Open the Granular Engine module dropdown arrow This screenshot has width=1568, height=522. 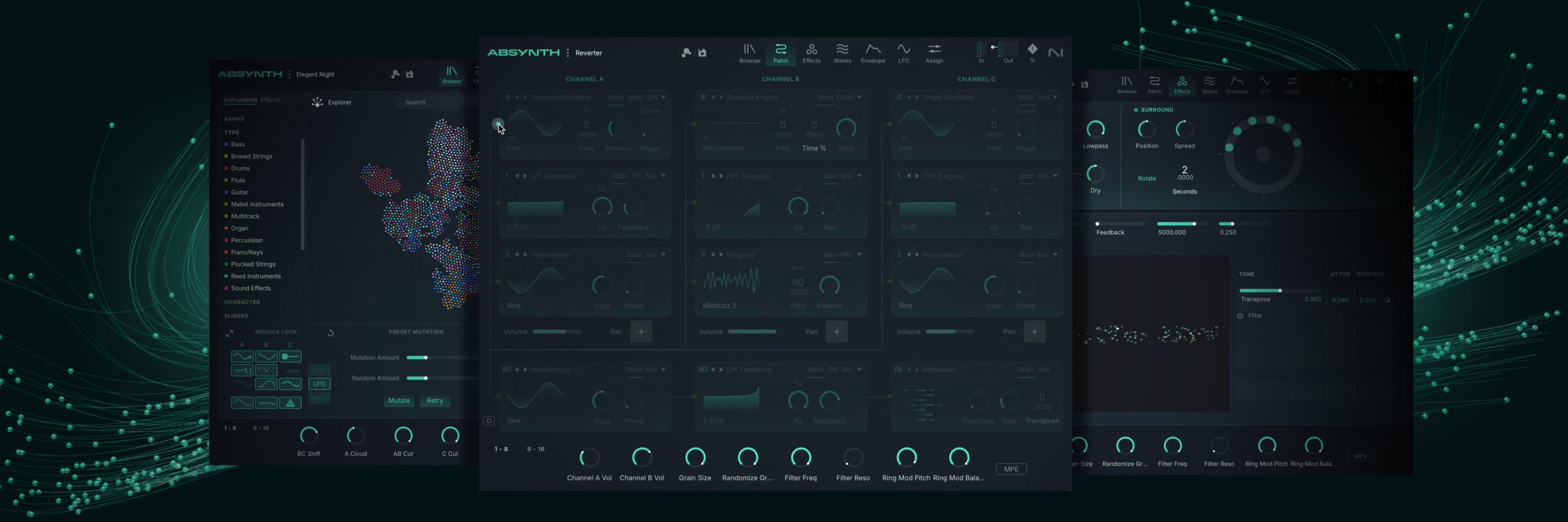859,97
